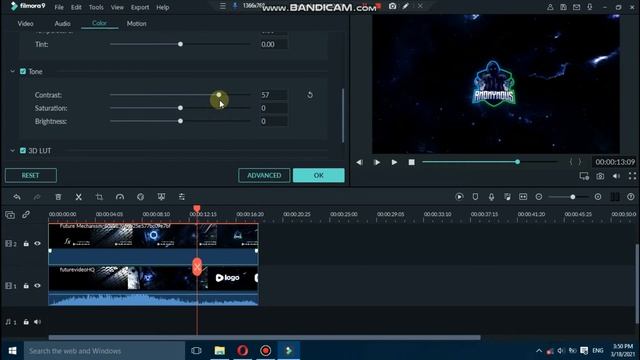640x360 pixels.
Task: Reset the Contrast value with the circular arrow
Action: (310, 95)
